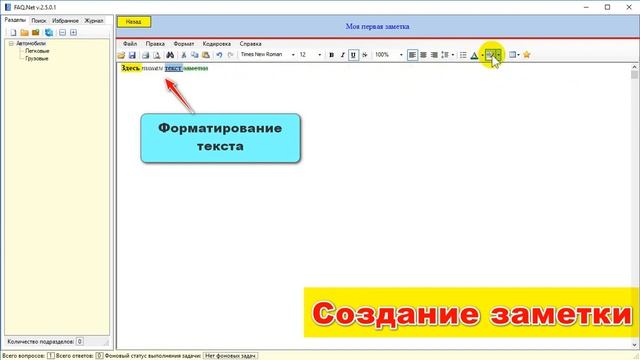Viewport: 640px width, 360px height.
Task: Click the new section document icon
Action: (13, 33)
